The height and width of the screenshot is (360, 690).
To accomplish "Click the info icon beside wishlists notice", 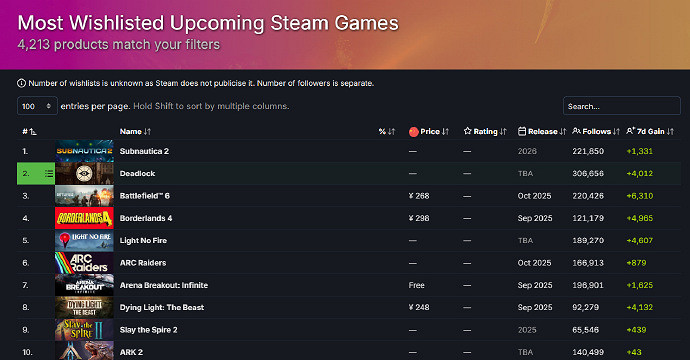I will 21,83.
